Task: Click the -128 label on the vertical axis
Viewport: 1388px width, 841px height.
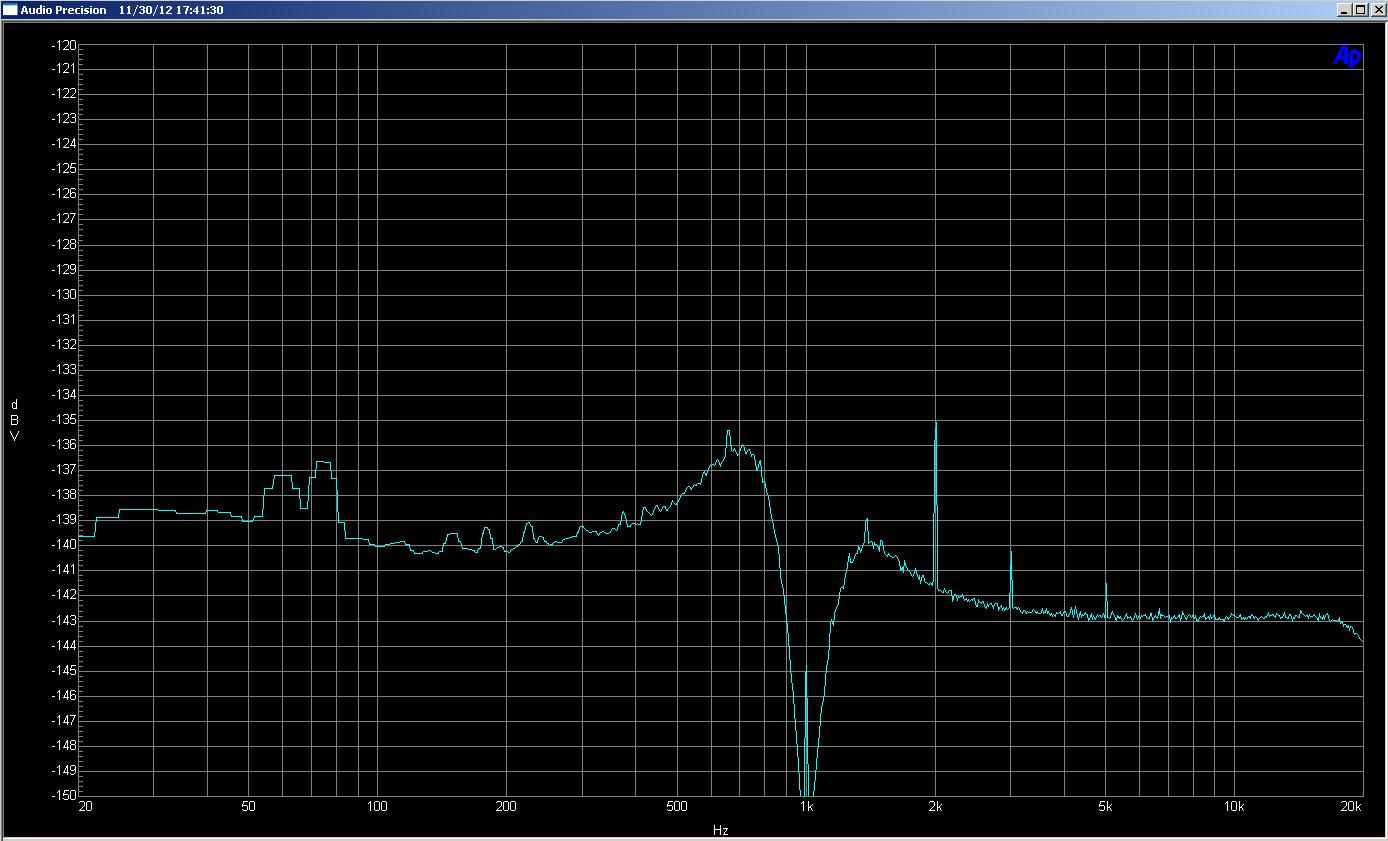Action: click(x=63, y=244)
